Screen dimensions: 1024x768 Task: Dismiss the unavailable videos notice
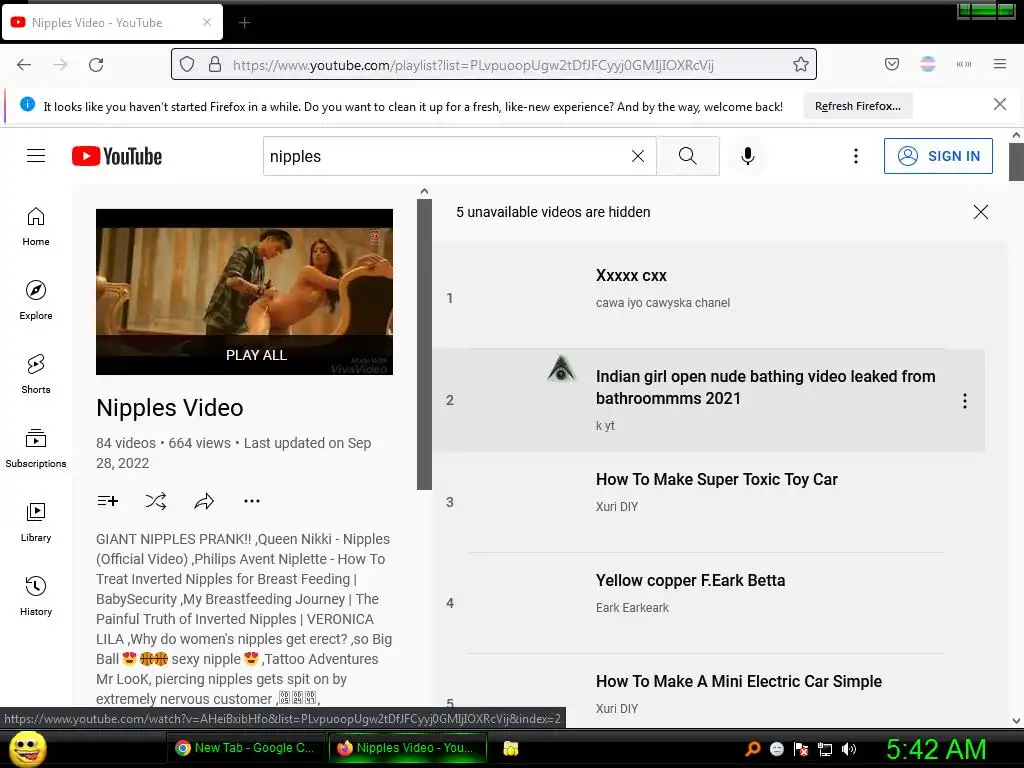[x=980, y=212]
